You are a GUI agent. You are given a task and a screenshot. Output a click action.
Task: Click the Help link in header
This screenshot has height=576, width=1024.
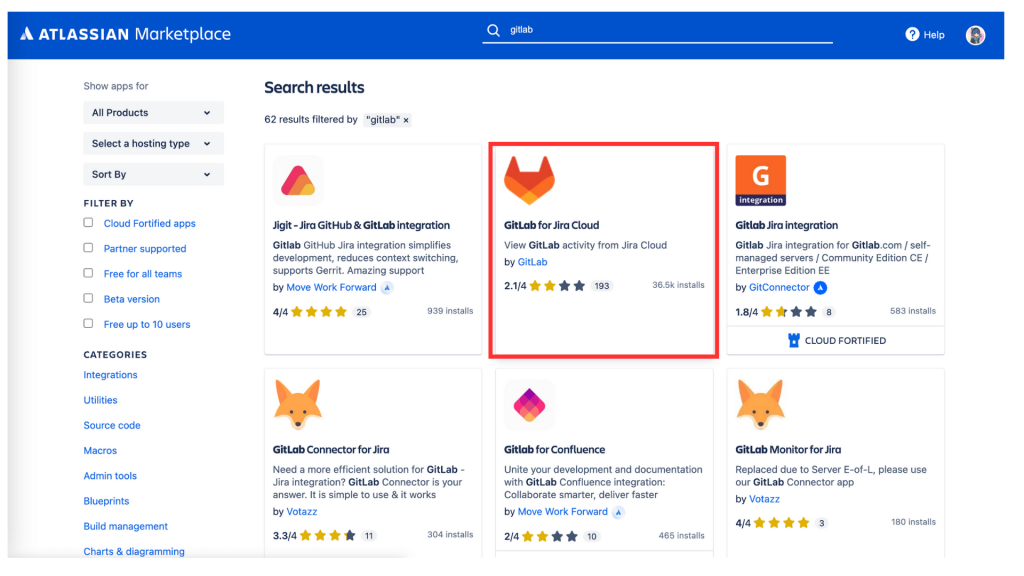(934, 35)
